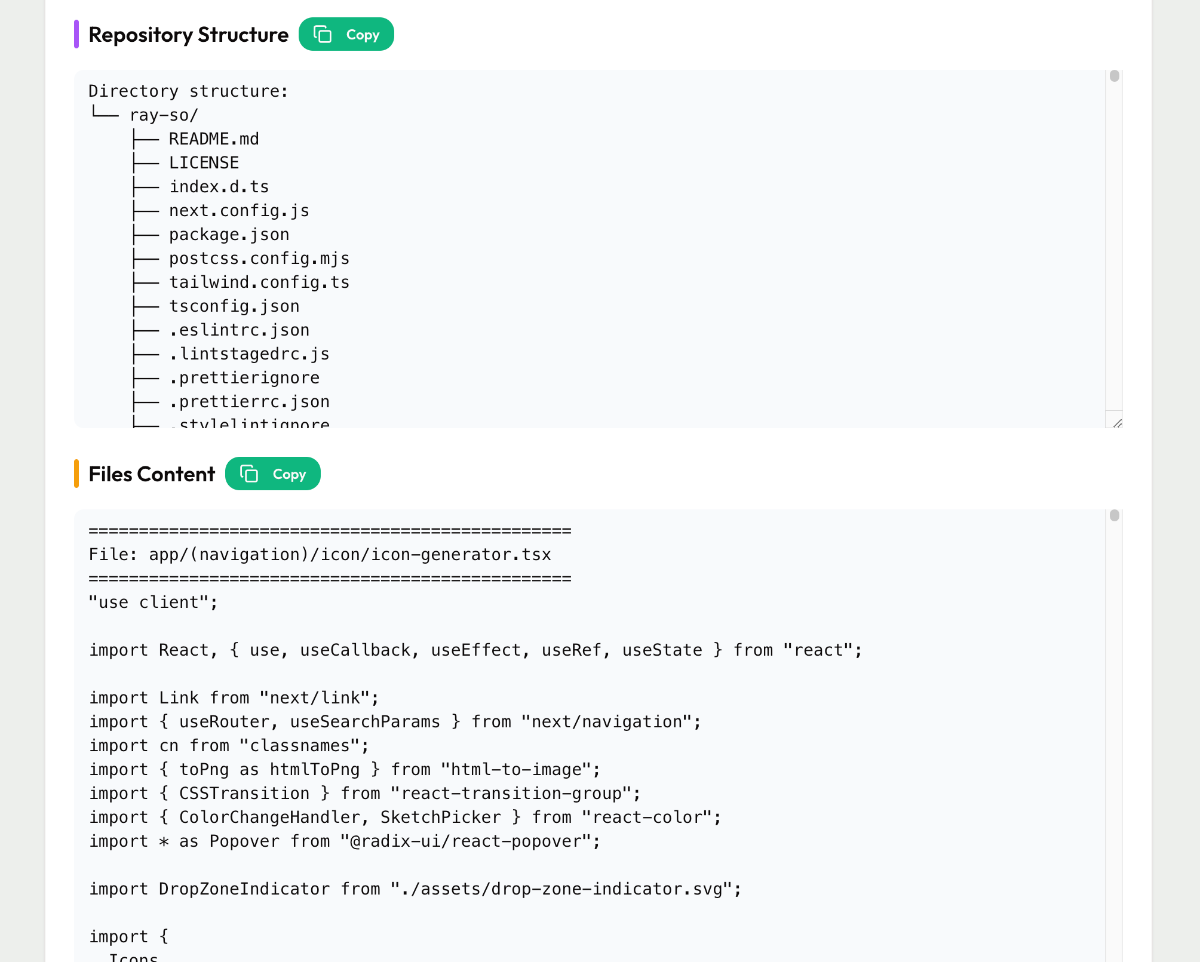Click the DropZoneIndicator import line
This screenshot has height=962, width=1200.
point(415,889)
